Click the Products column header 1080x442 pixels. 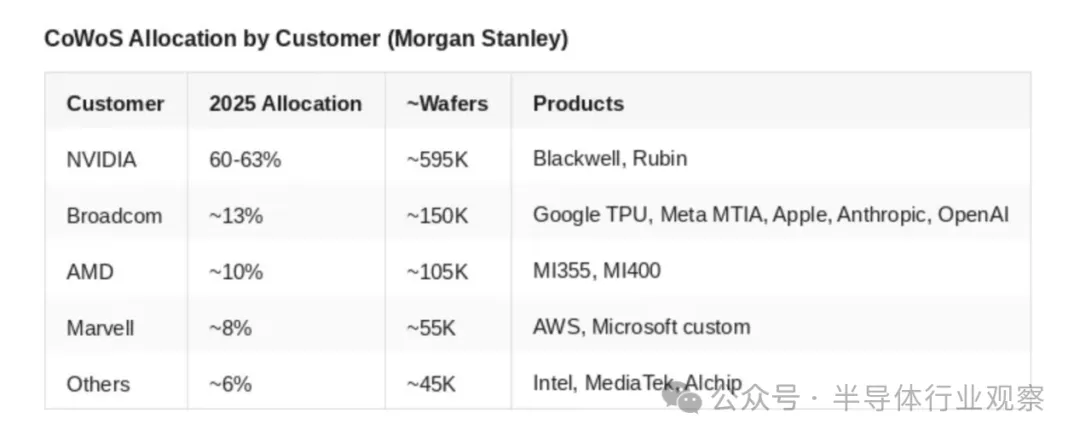[578, 103]
